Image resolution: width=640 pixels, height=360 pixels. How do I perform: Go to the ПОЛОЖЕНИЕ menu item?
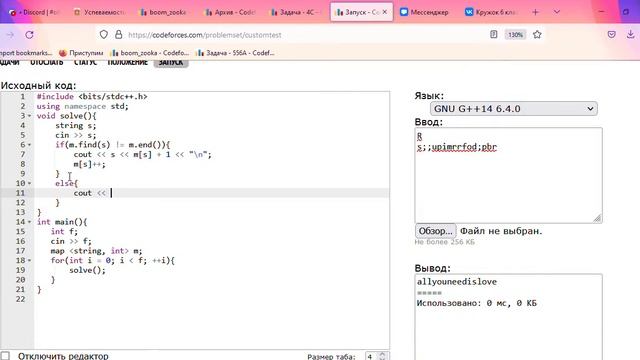tap(127, 62)
